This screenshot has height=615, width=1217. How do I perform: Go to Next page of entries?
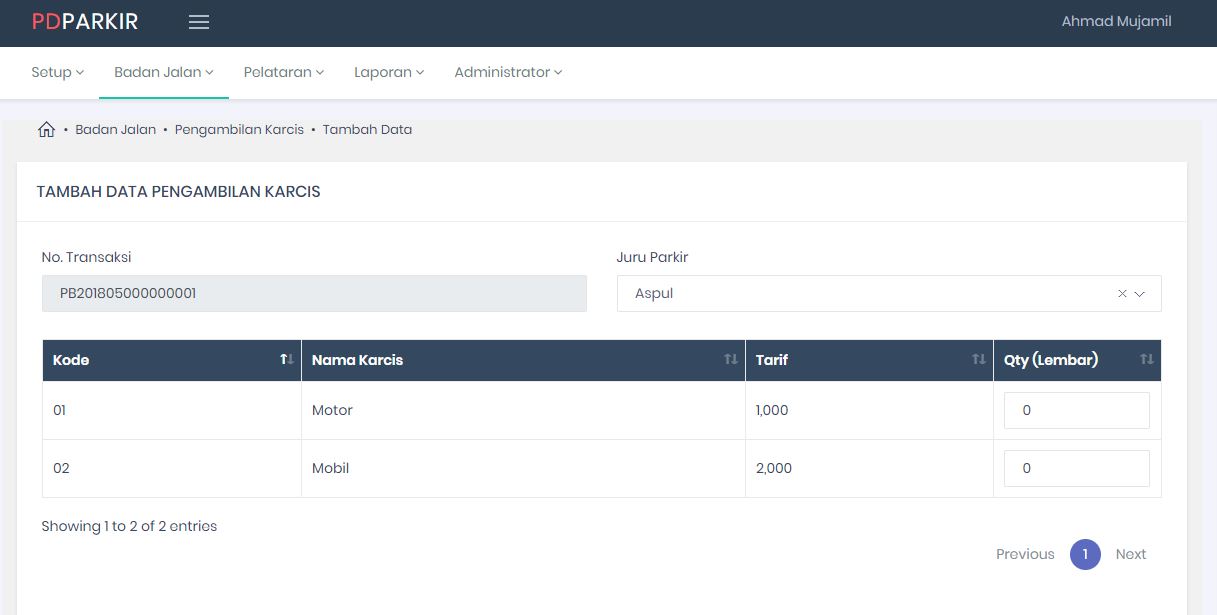click(1130, 554)
